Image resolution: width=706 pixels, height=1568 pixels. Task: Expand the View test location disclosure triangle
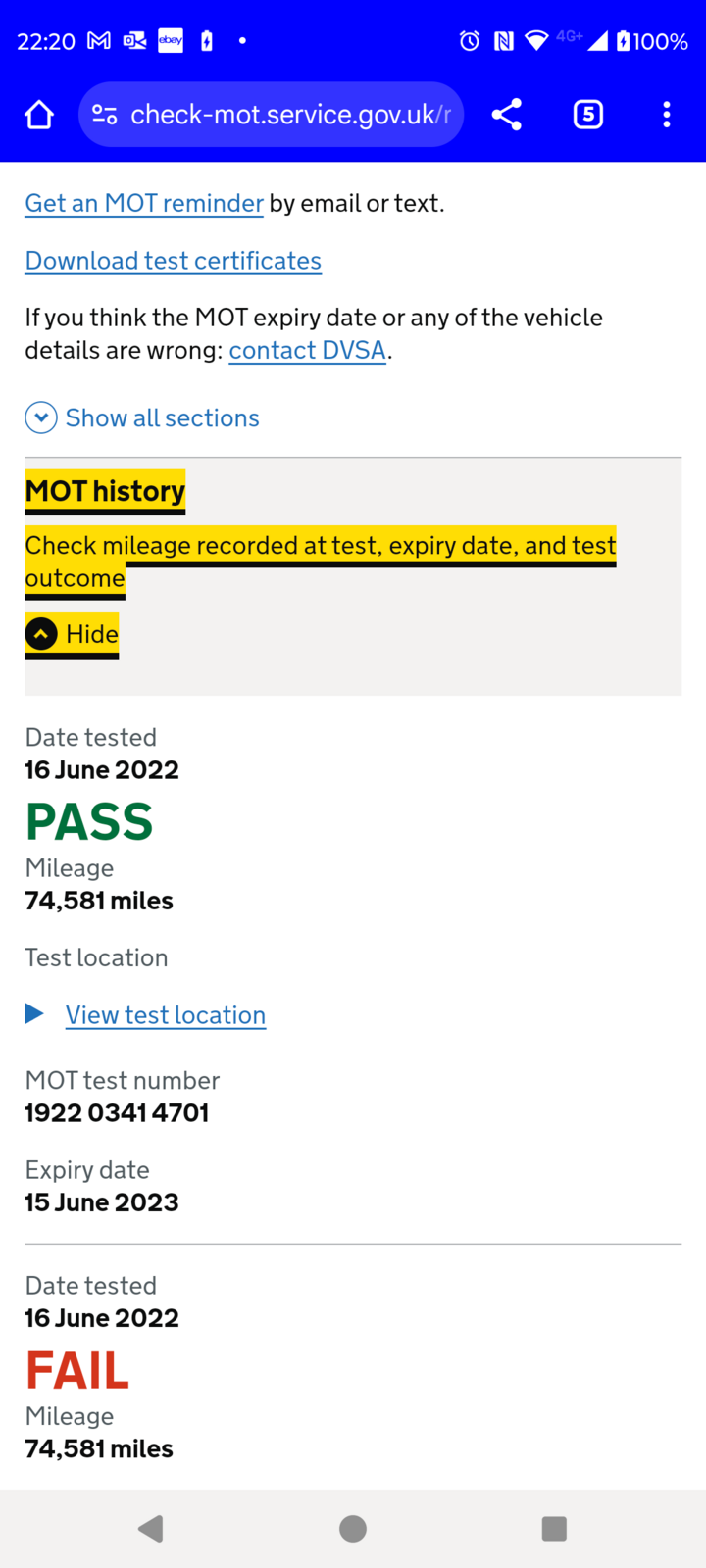point(34,1014)
